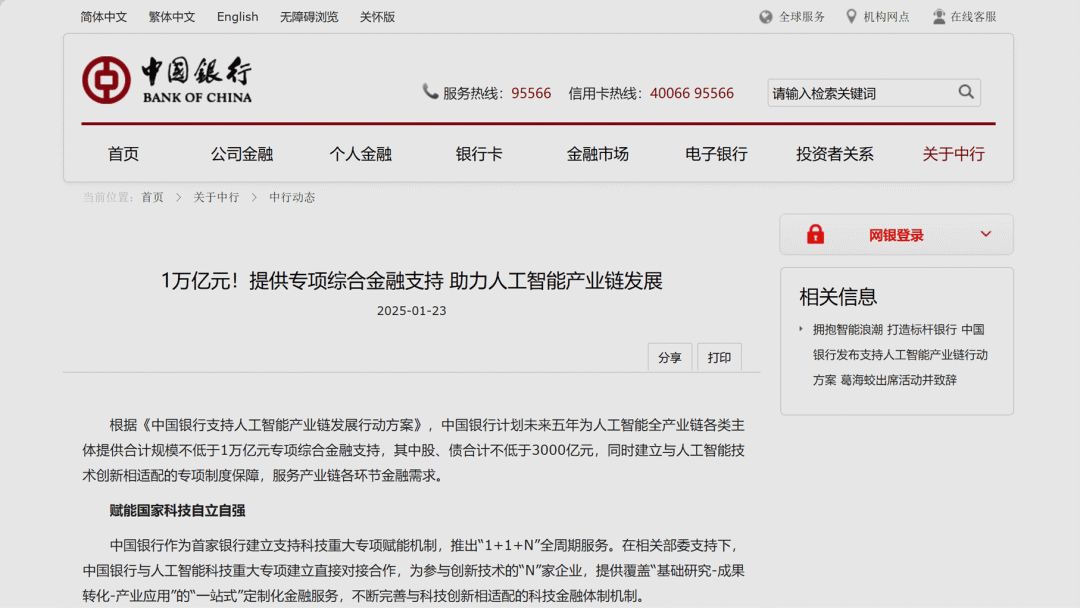The image size is (1080, 608).
Task: Open the 银行卡 navigation menu
Action: tap(479, 154)
